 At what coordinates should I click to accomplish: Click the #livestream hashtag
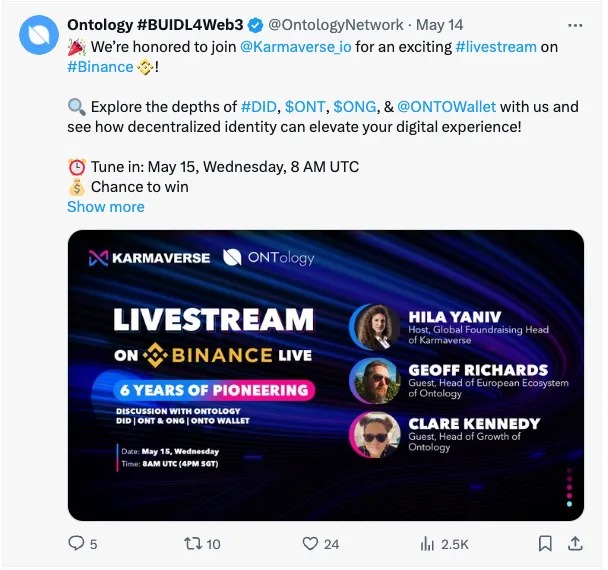[x=495, y=46]
